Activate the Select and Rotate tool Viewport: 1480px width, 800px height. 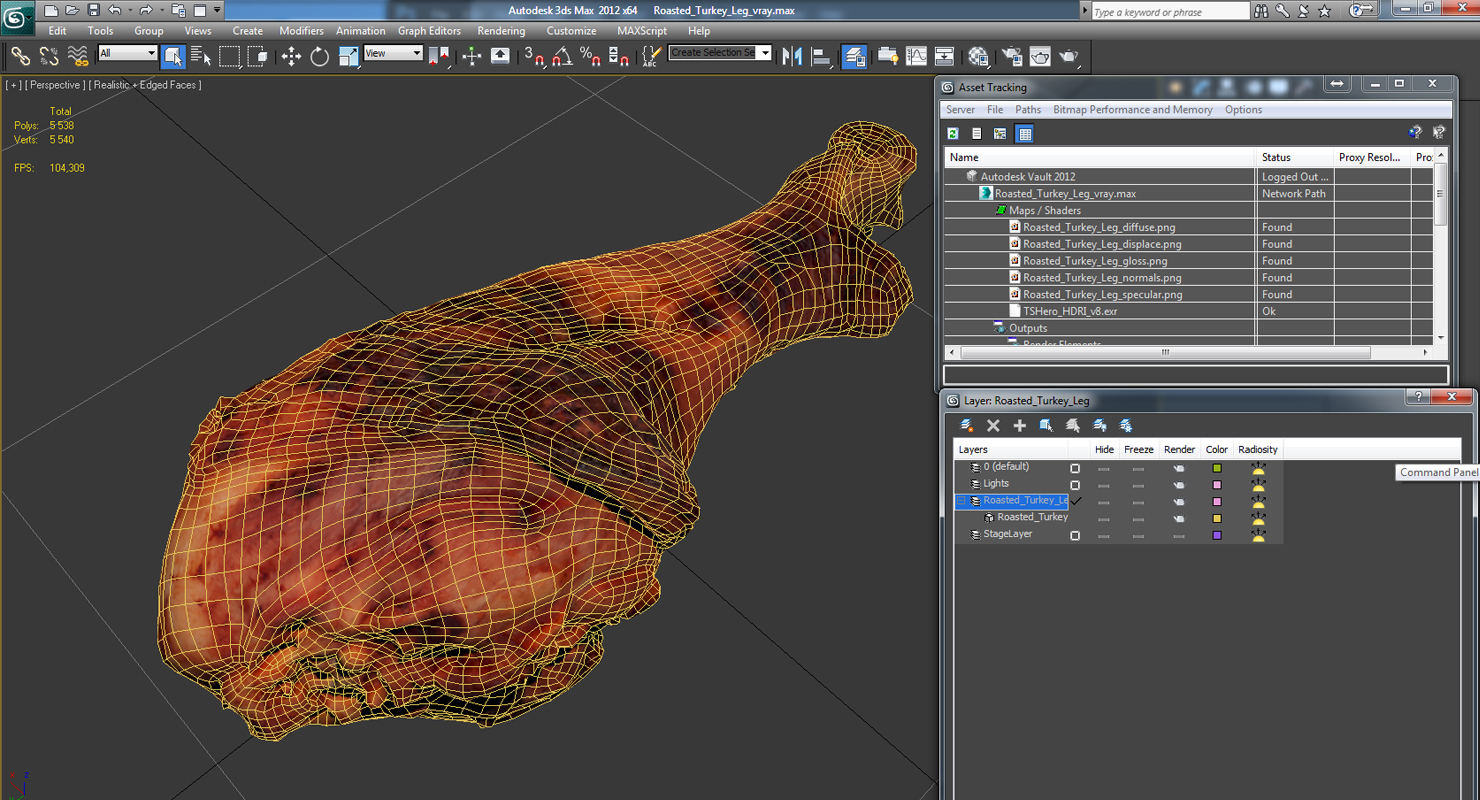pyautogui.click(x=319, y=56)
